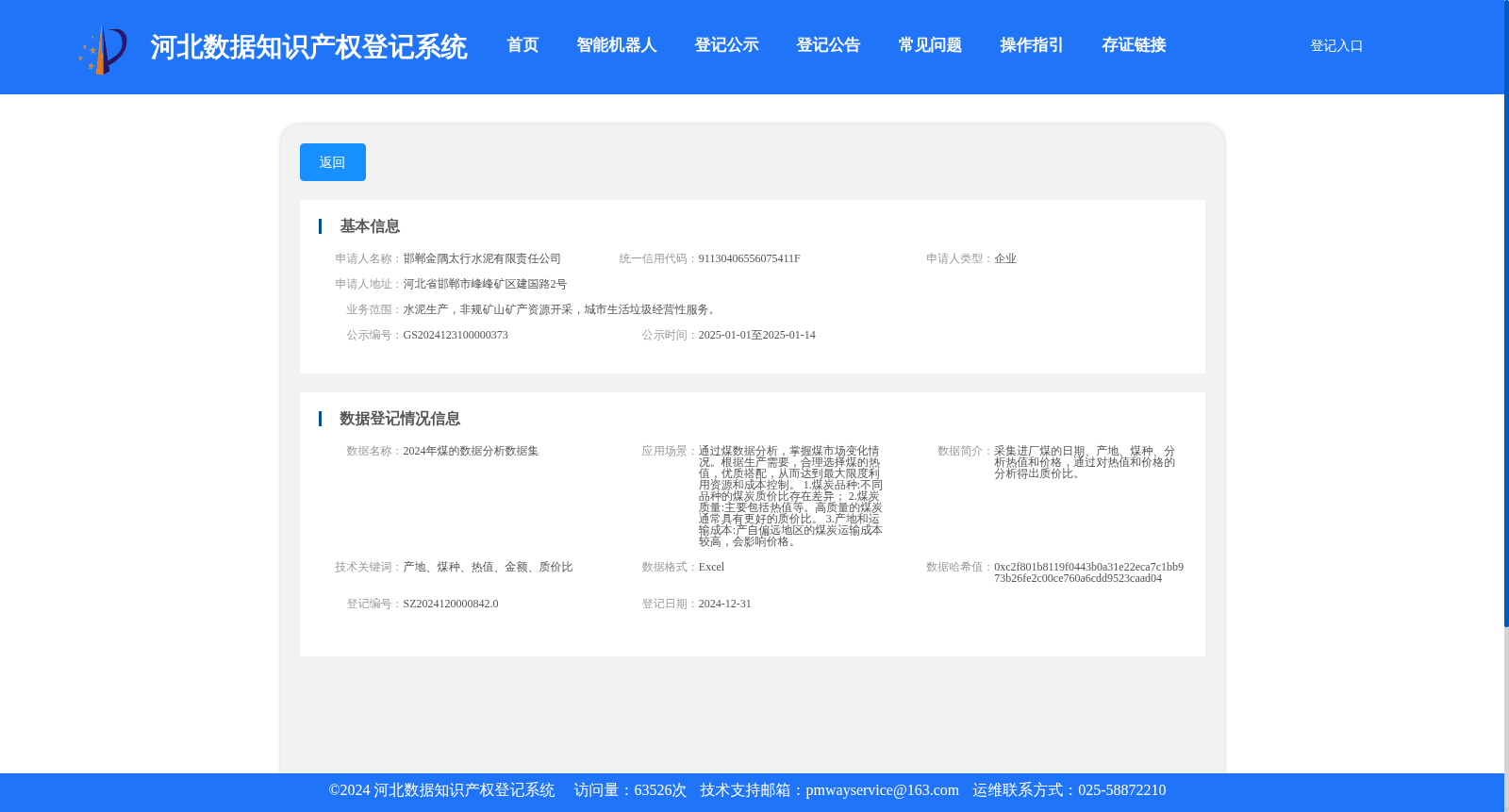Screen dimensions: 1509x812
Task: Click the 基本信息 section heading
Action: click(x=370, y=226)
